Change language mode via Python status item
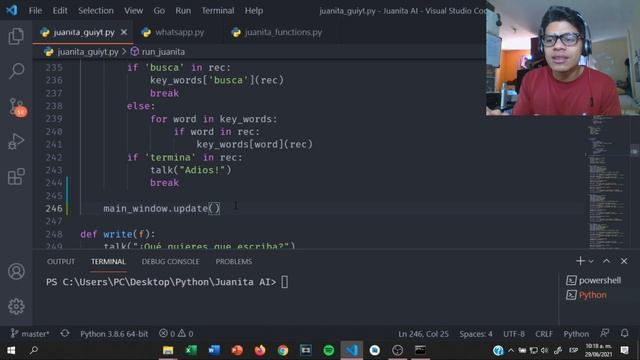This screenshot has width=640, height=360. (576, 334)
